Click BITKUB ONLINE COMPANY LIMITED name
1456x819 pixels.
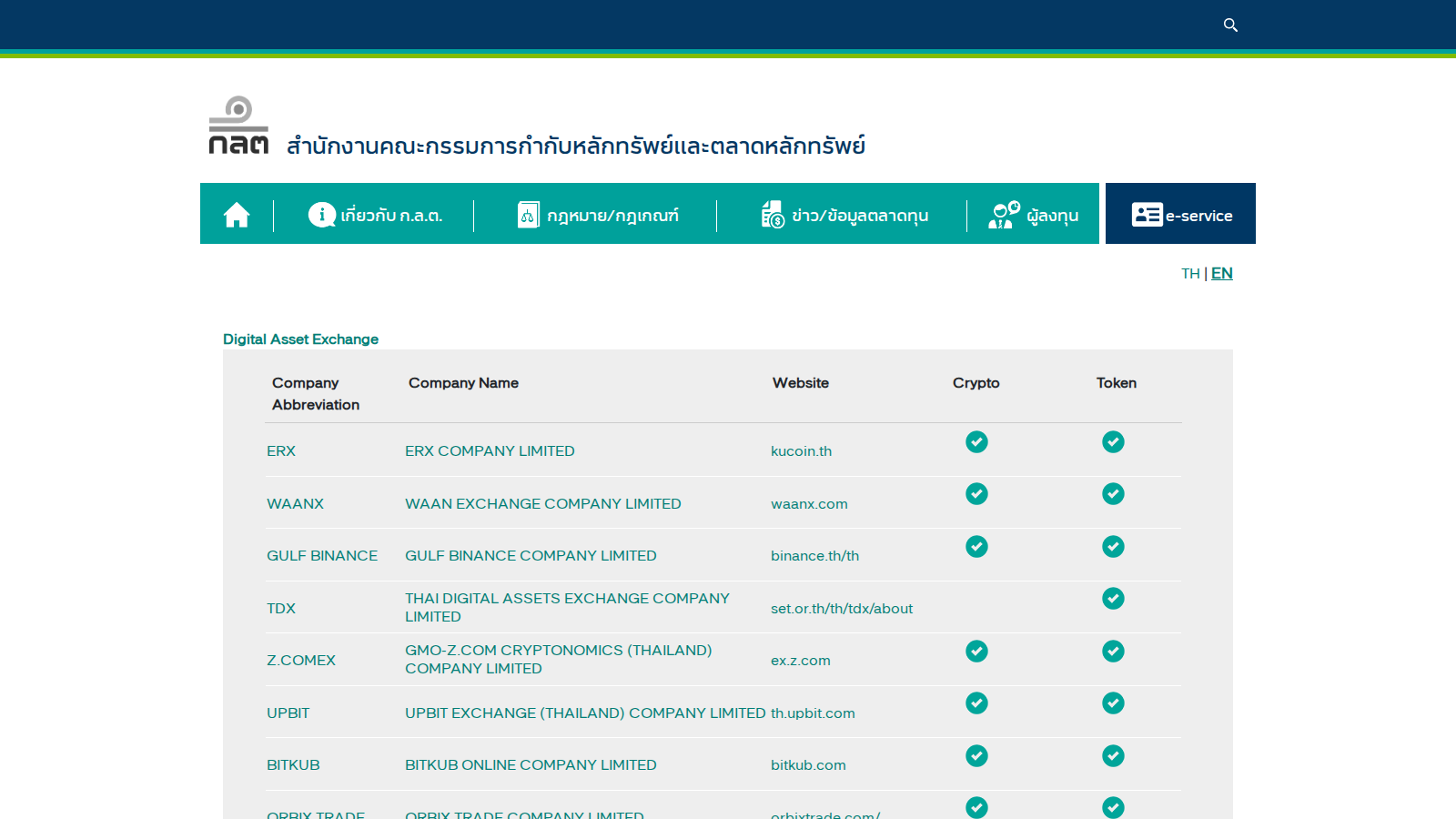pyautogui.click(x=531, y=765)
